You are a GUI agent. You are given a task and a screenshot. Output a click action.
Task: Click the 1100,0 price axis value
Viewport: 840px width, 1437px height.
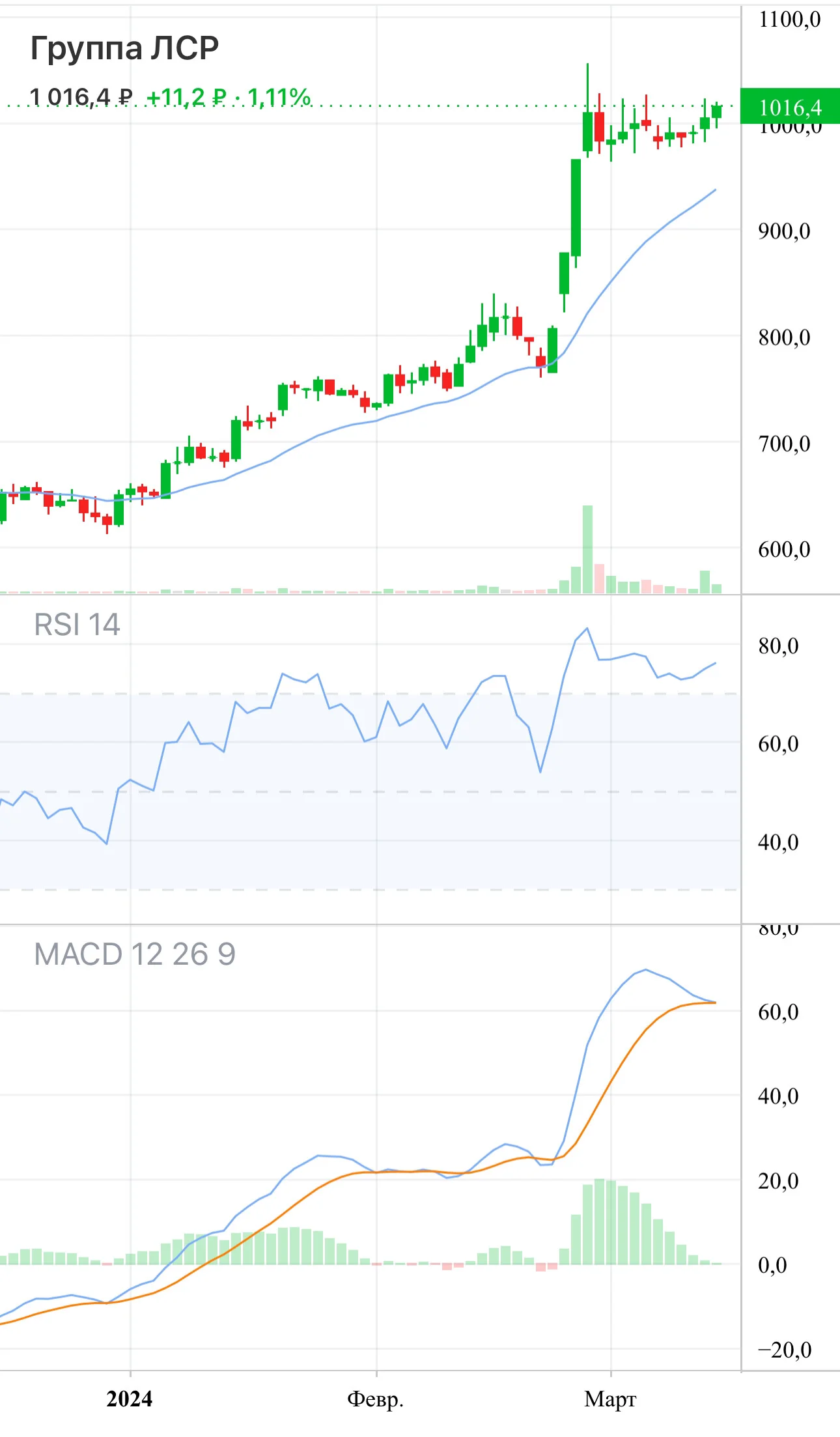789,20
